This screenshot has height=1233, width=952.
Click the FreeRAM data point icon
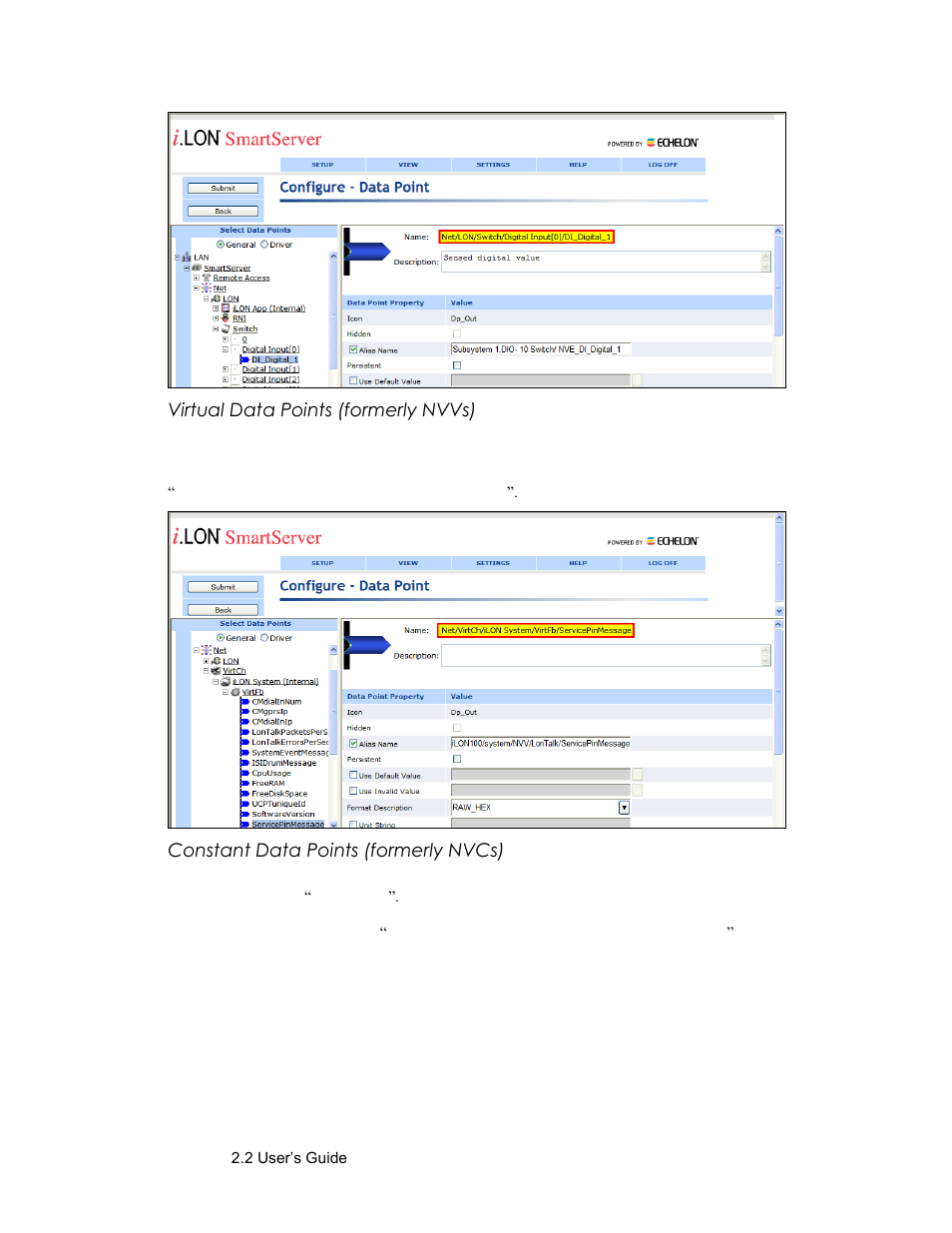[244, 784]
